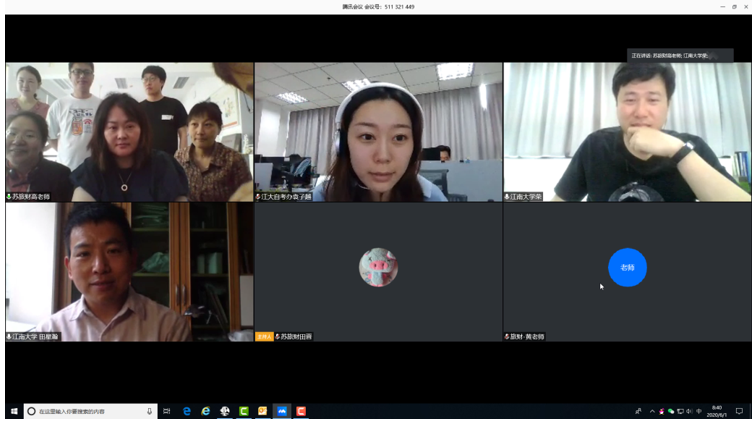The height and width of the screenshot is (427, 756).
Task: Select the blue 老师 avatar tile
Action: [627, 267]
